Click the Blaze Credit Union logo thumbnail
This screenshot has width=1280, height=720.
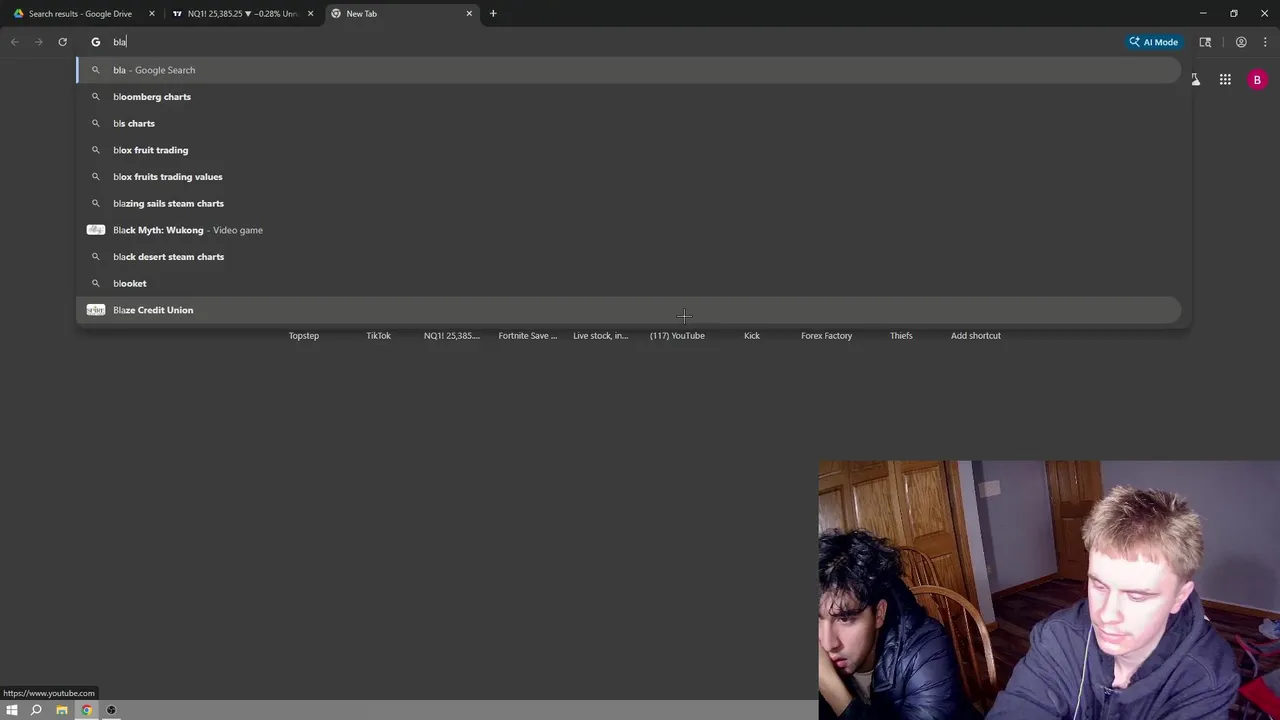pyautogui.click(x=96, y=310)
